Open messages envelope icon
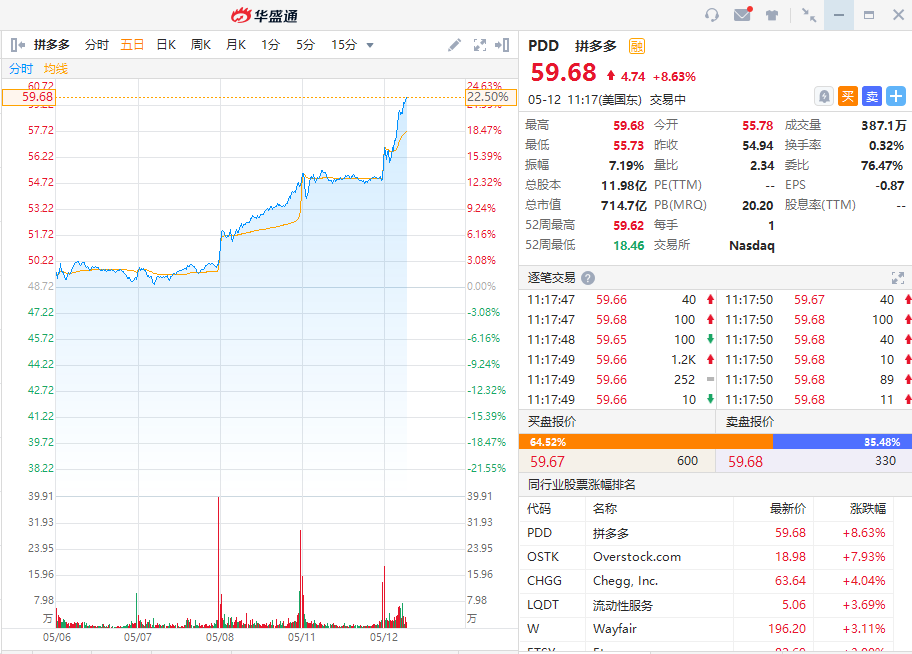912x654 pixels. click(743, 15)
